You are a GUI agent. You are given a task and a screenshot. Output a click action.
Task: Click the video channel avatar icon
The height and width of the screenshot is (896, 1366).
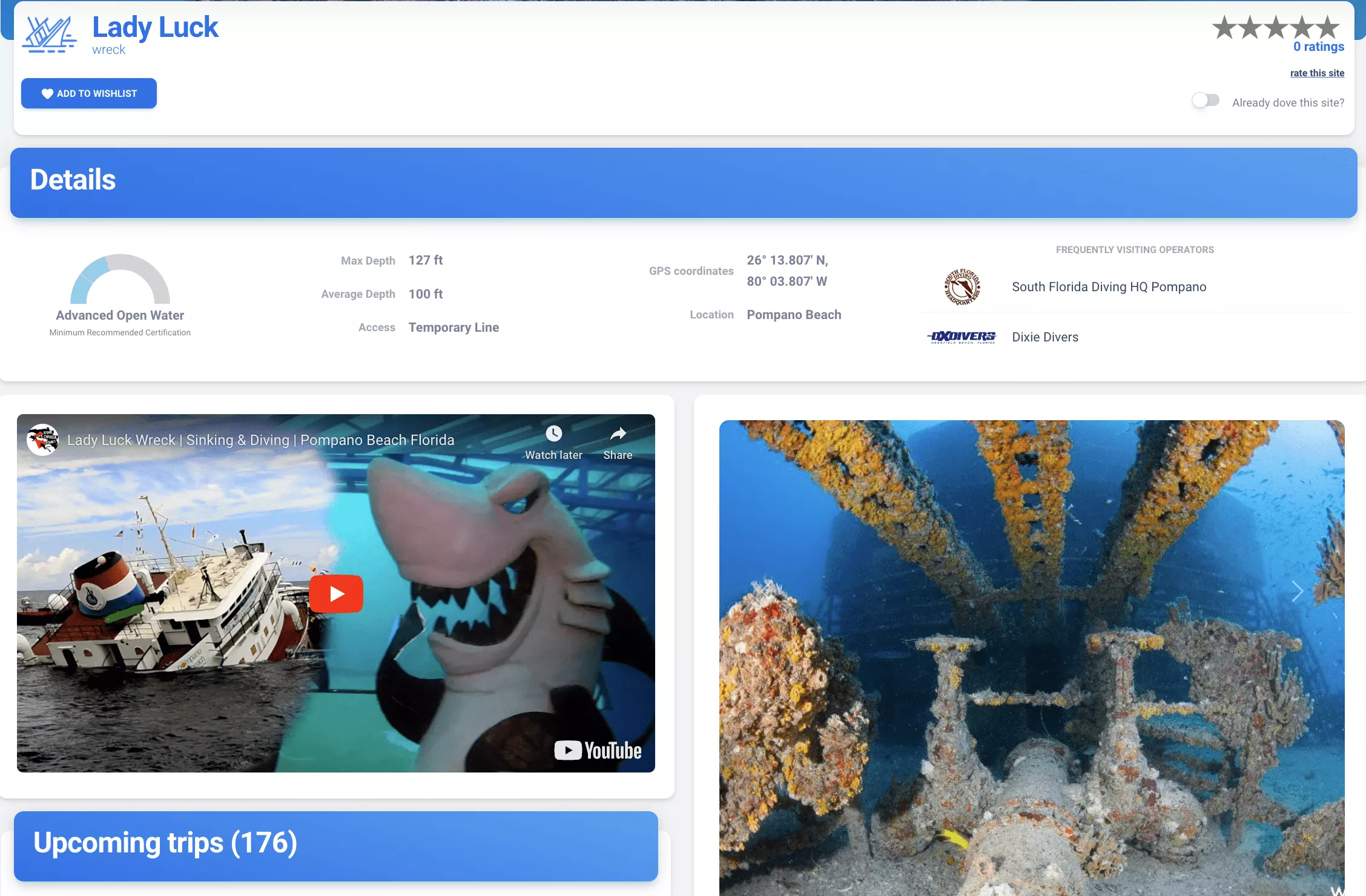[x=42, y=440]
